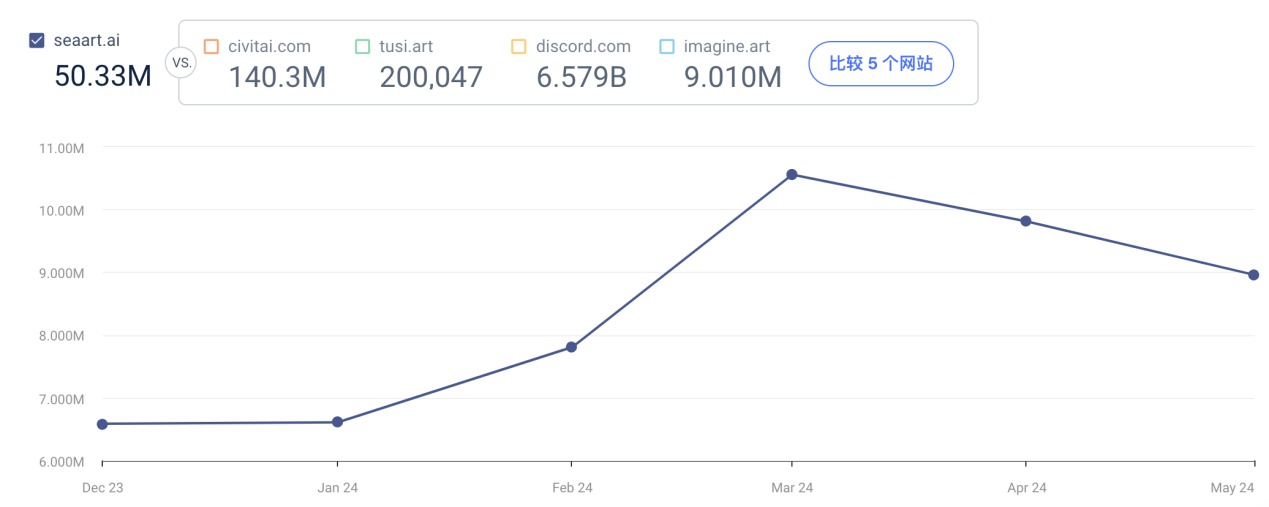This screenshot has width=1269, height=507.
Task: Click the 比较 5 个网站 button
Action: pos(880,64)
